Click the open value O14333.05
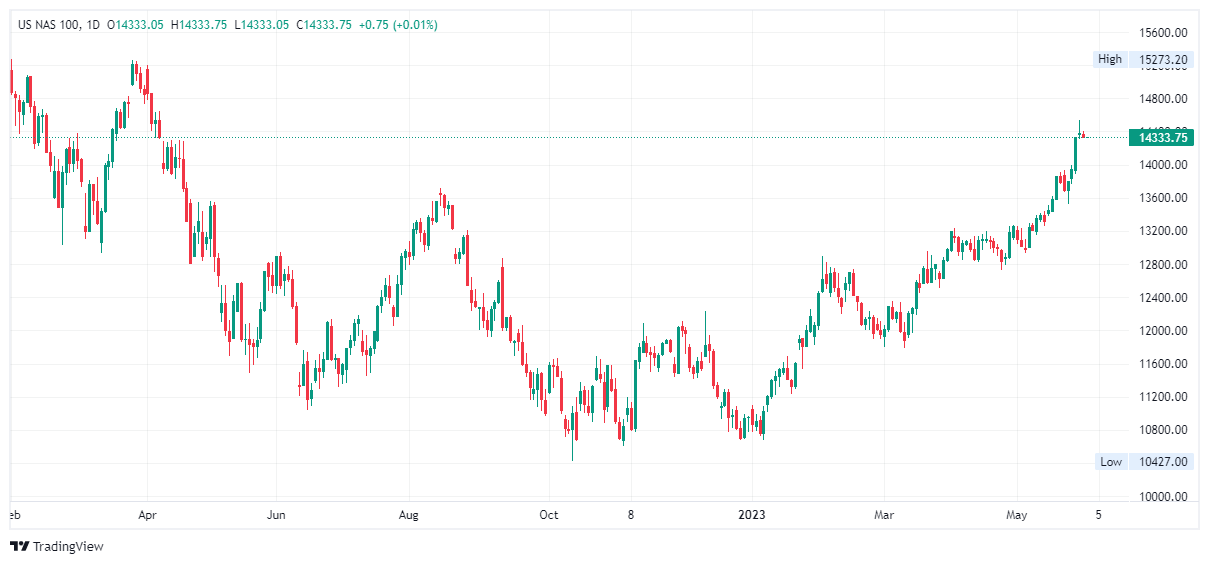This screenshot has width=1209, height=564. pyautogui.click(x=135, y=25)
